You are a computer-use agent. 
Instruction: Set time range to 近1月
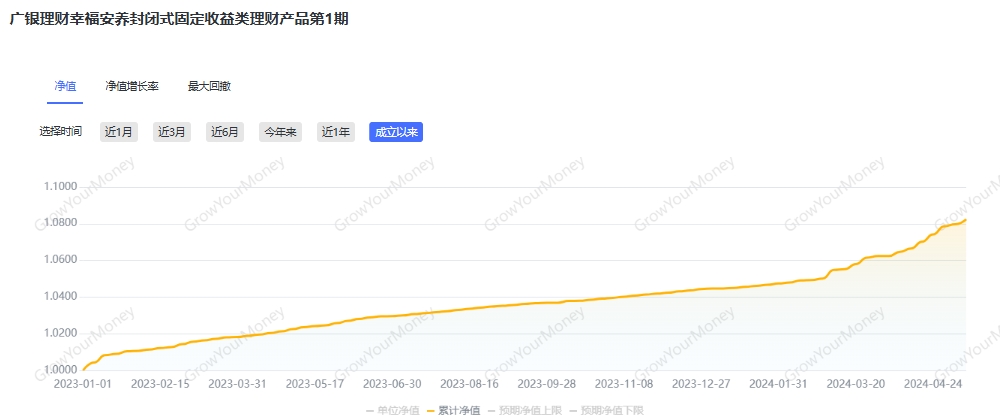pos(118,132)
